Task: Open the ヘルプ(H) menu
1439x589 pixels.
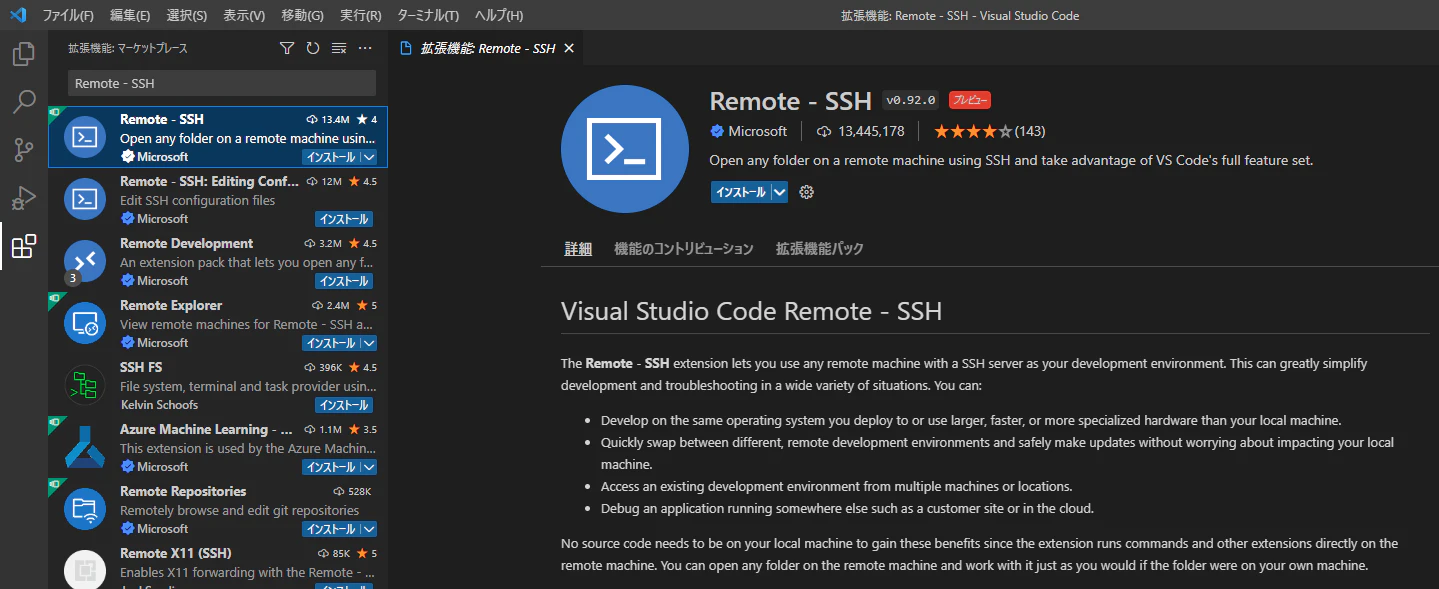Action: [x=499, y=15]
